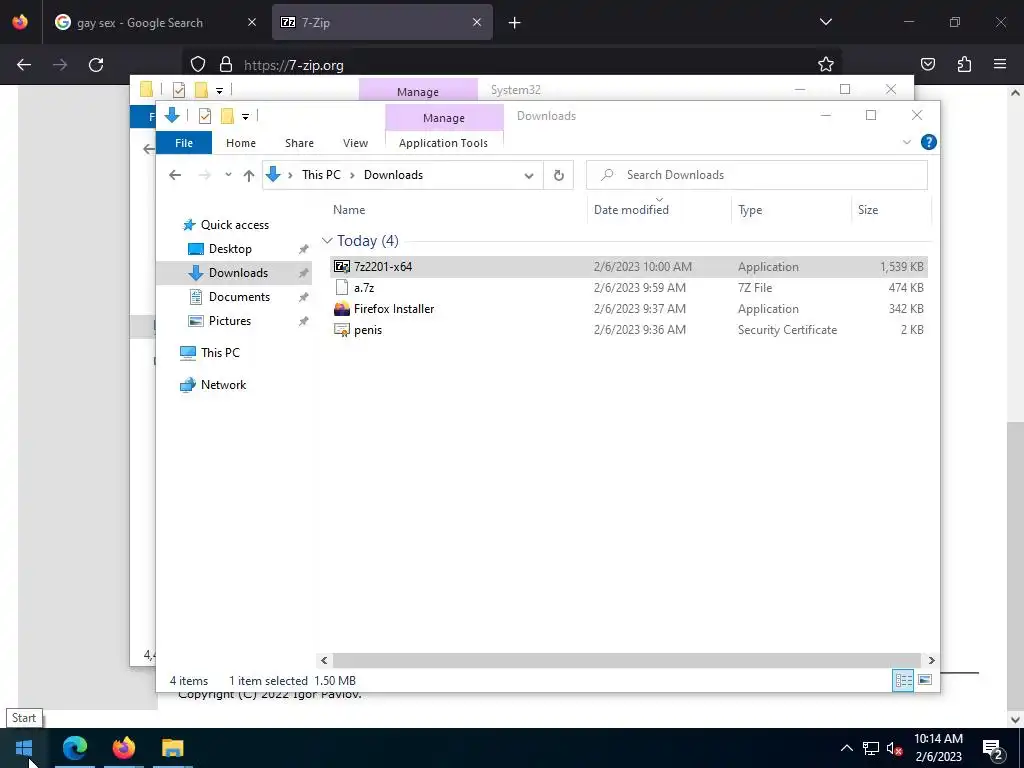Click New folder icon in Downloads title bar

click(227, 116)
